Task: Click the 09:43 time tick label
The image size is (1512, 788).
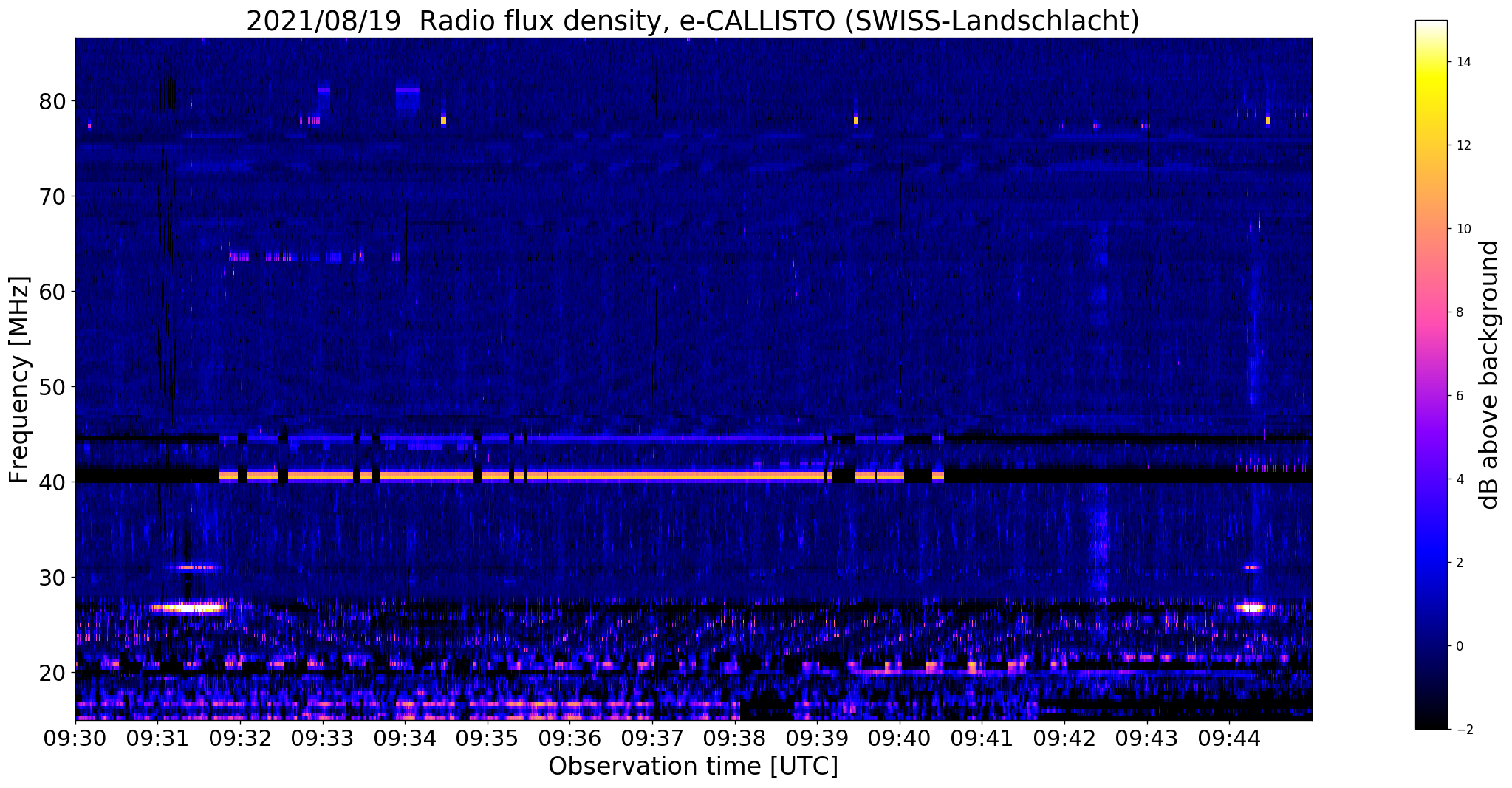Action: tap(1147, 737)
